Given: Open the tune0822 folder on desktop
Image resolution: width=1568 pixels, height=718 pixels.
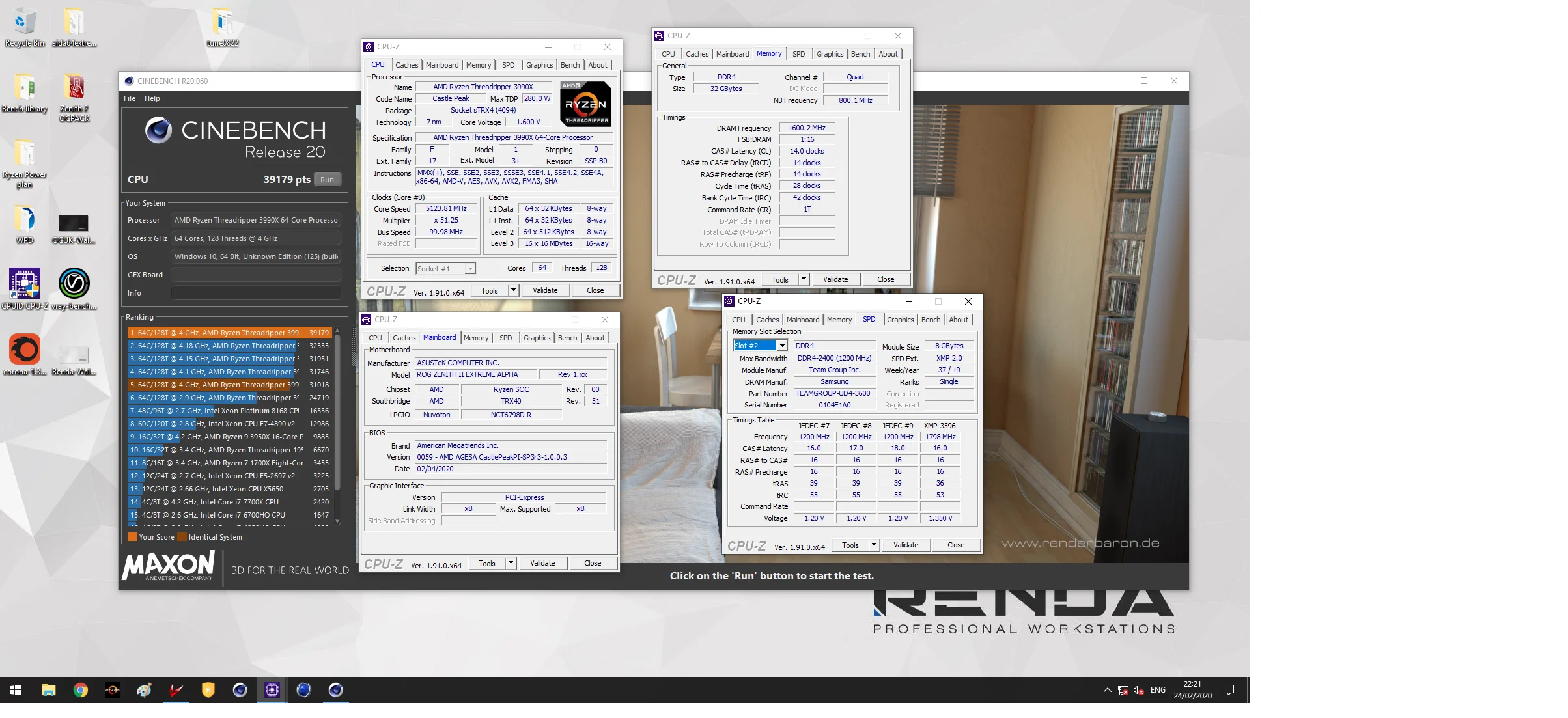Looking at the screenshot, I should point(222,27).
